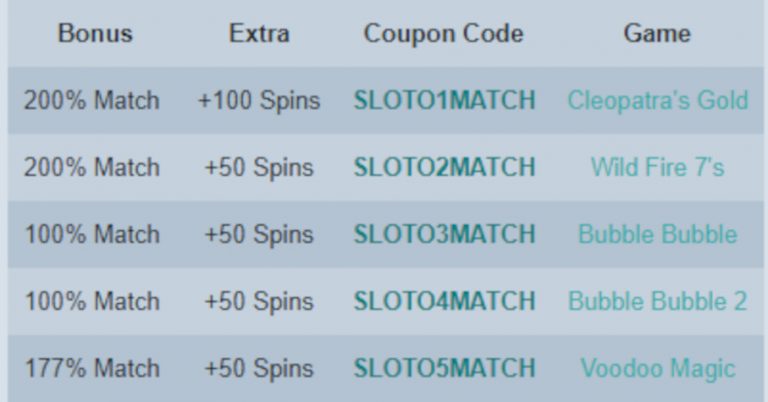Image resolution: width=768 pixels, height=402 pixels.
Task: Click the Game column header
Action: [x=657, y=34]
